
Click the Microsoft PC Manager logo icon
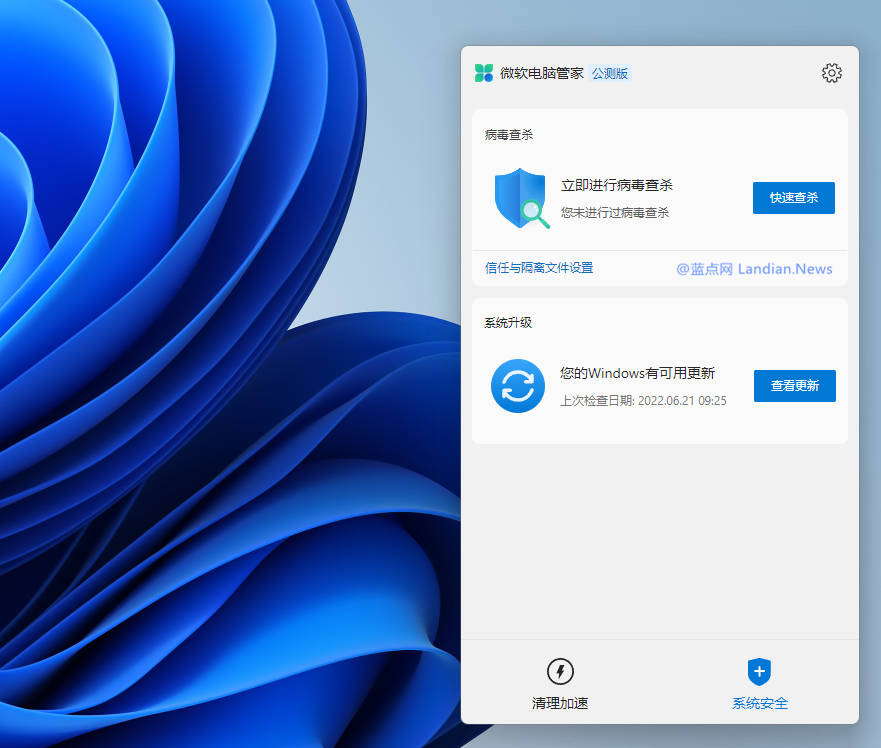[x=484, y=73]
